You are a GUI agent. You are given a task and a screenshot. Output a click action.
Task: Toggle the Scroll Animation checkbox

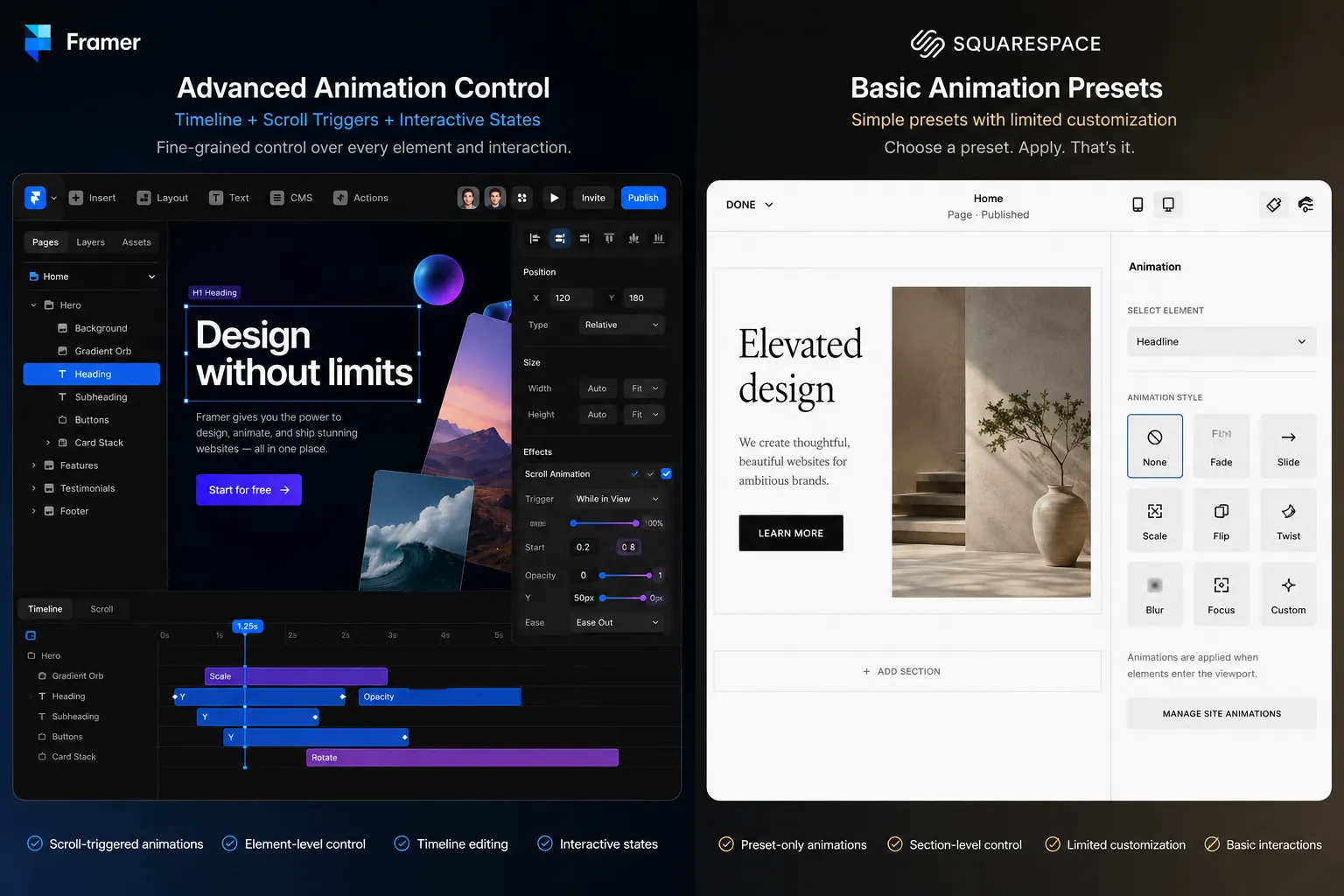(x=667, y=474)
